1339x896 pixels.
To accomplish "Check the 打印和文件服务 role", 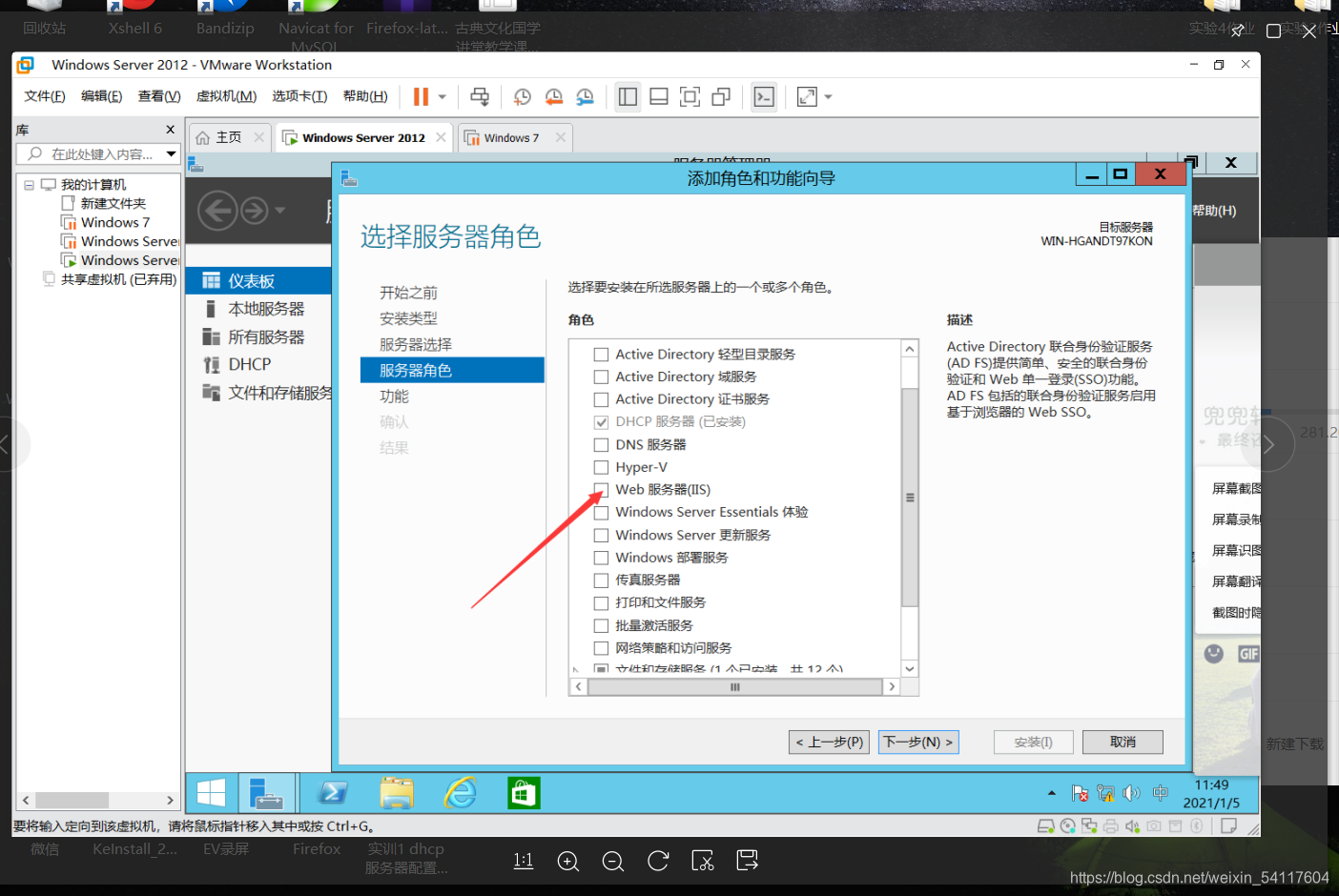I will (601, 603).
